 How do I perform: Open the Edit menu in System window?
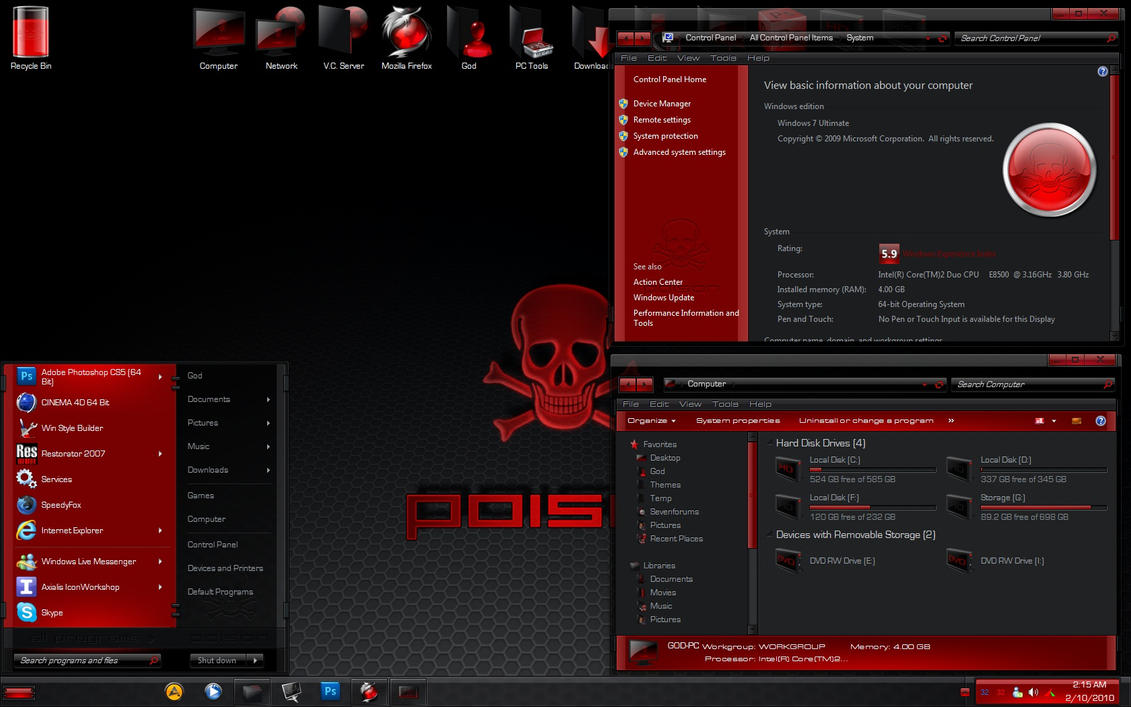tap(656, 58)
